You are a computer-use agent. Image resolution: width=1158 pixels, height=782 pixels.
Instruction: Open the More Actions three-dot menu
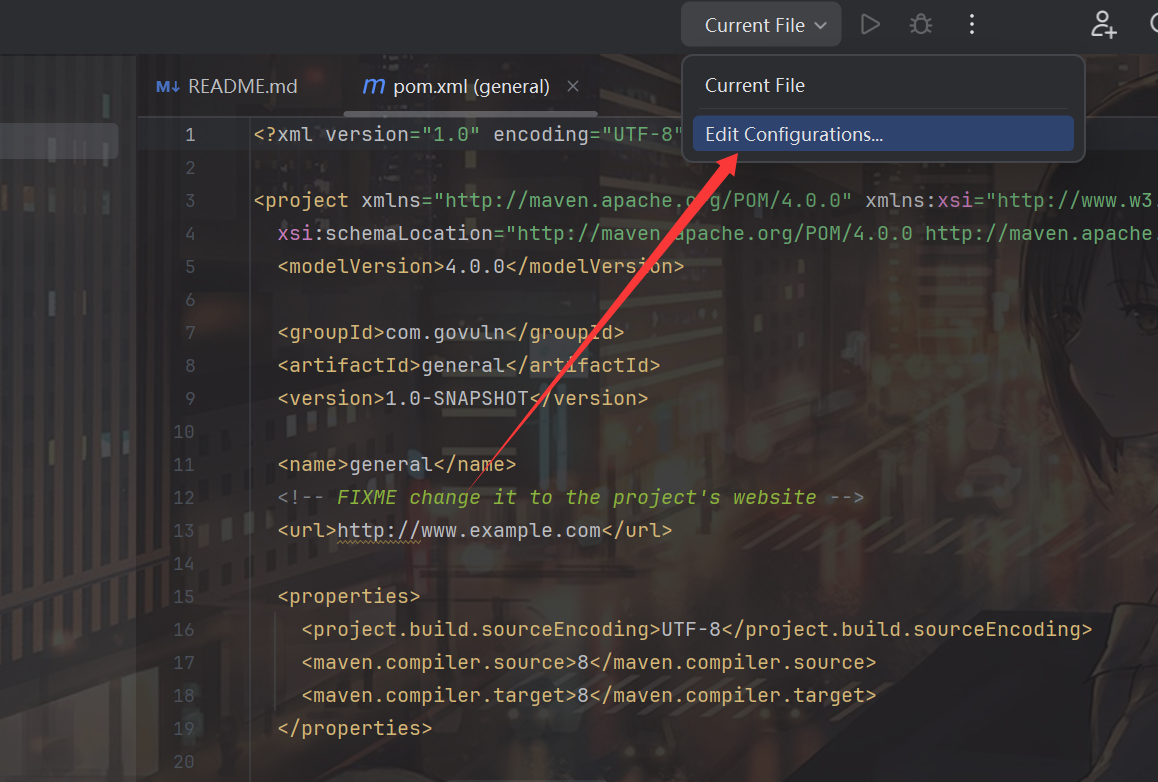pos(971,25)
